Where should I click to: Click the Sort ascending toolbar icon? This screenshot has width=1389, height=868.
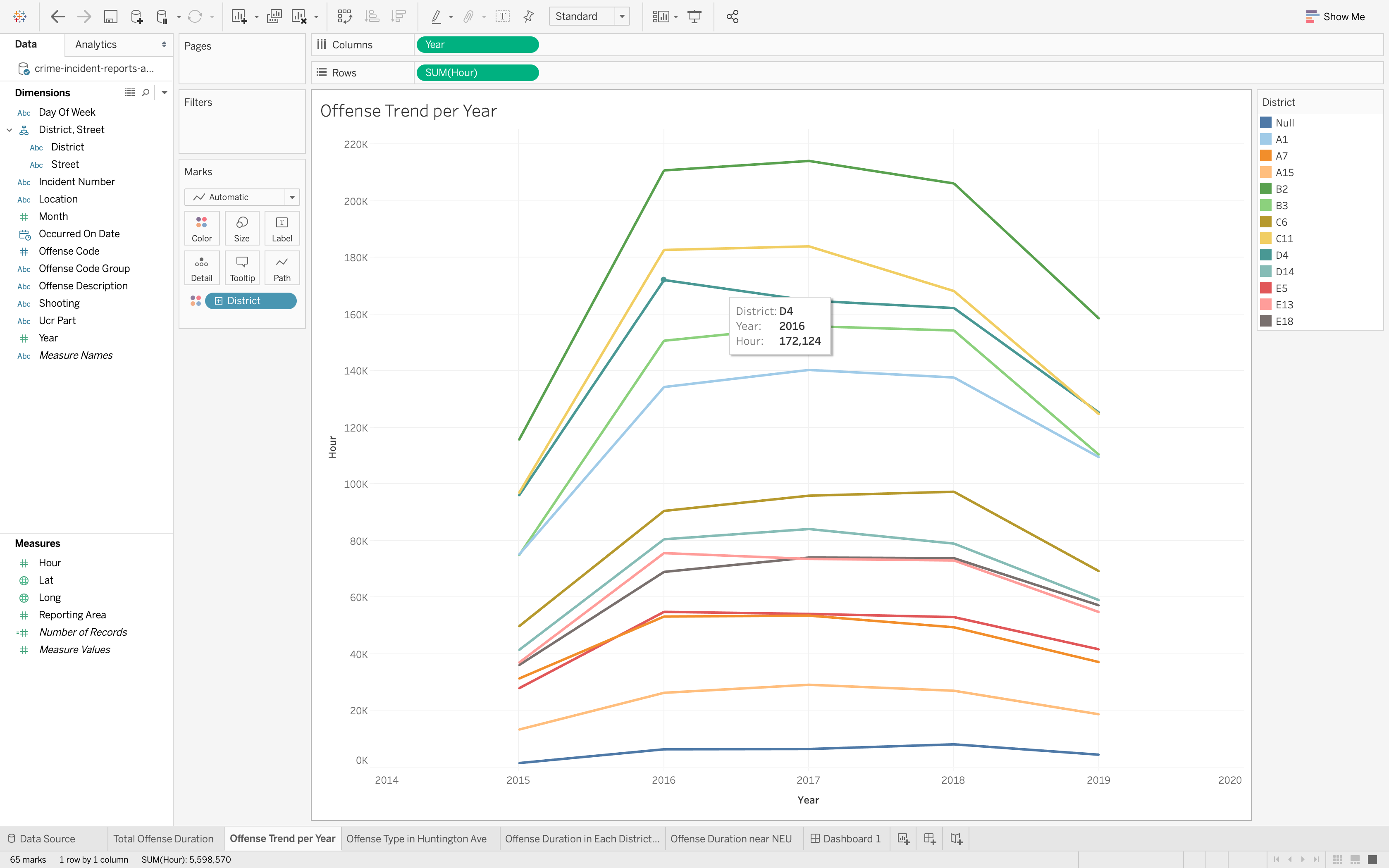click(x=372, y=17)
